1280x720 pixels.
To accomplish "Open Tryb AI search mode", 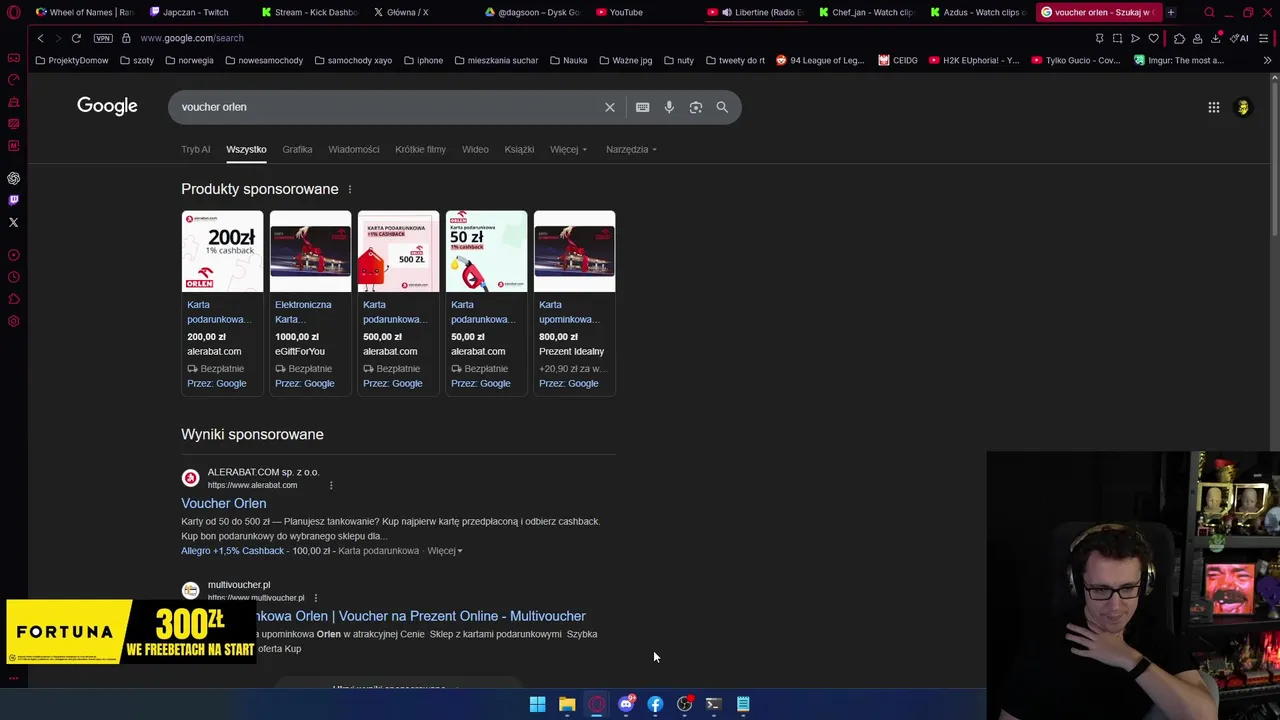I will (195, 149).
